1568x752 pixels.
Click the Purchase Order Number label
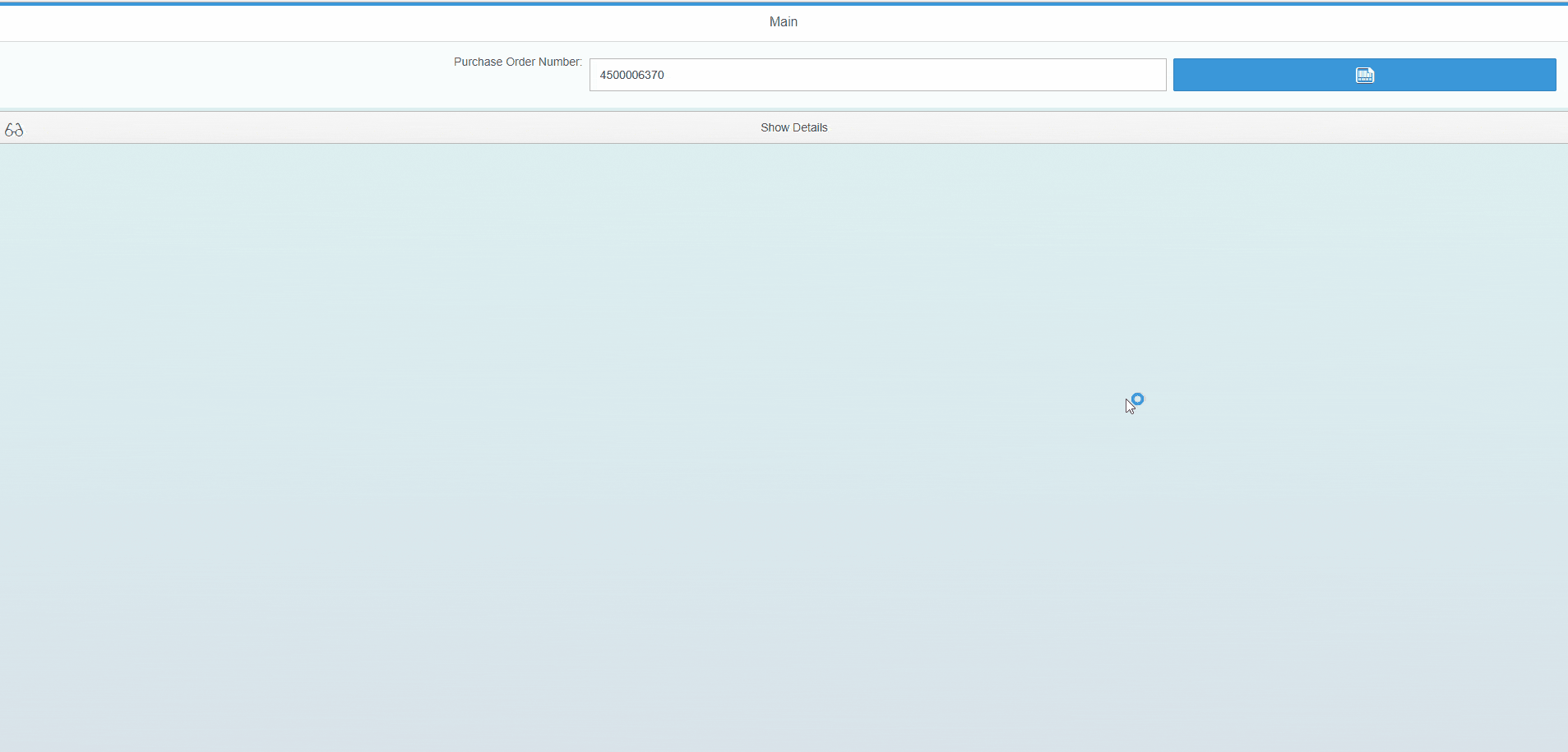pyautogui.click(x=517, y=62)
